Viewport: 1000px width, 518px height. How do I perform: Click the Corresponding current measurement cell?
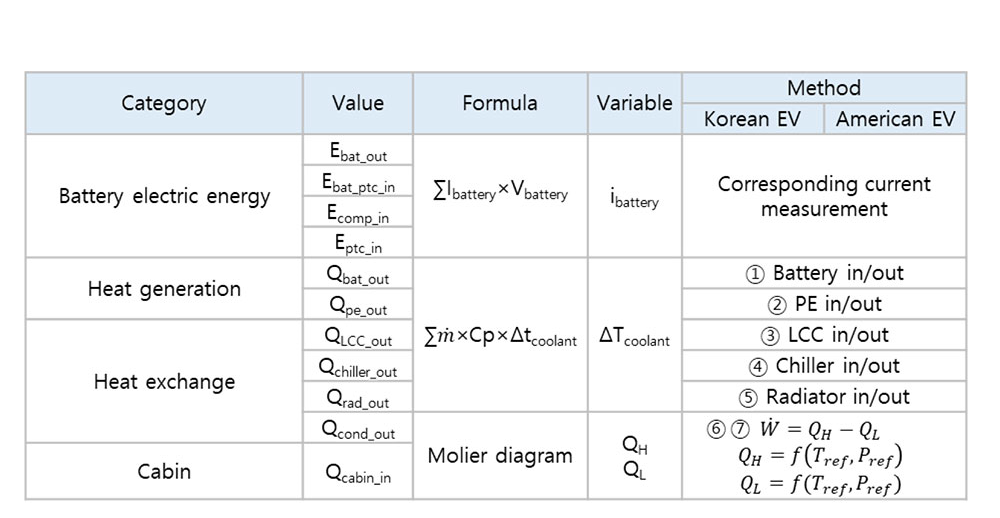823,196
